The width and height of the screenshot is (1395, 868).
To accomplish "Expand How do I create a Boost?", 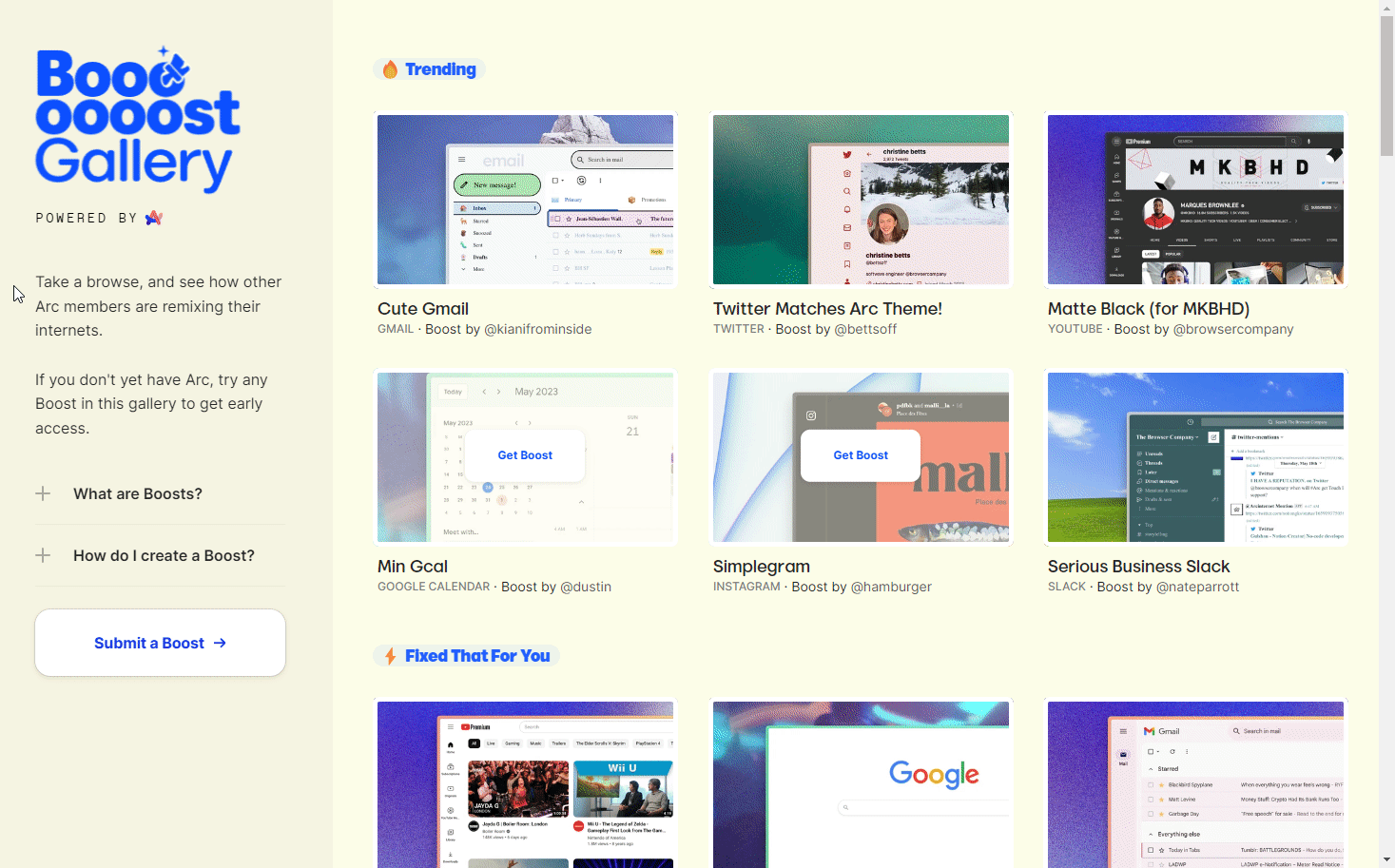I will click(x=160, y=555).
